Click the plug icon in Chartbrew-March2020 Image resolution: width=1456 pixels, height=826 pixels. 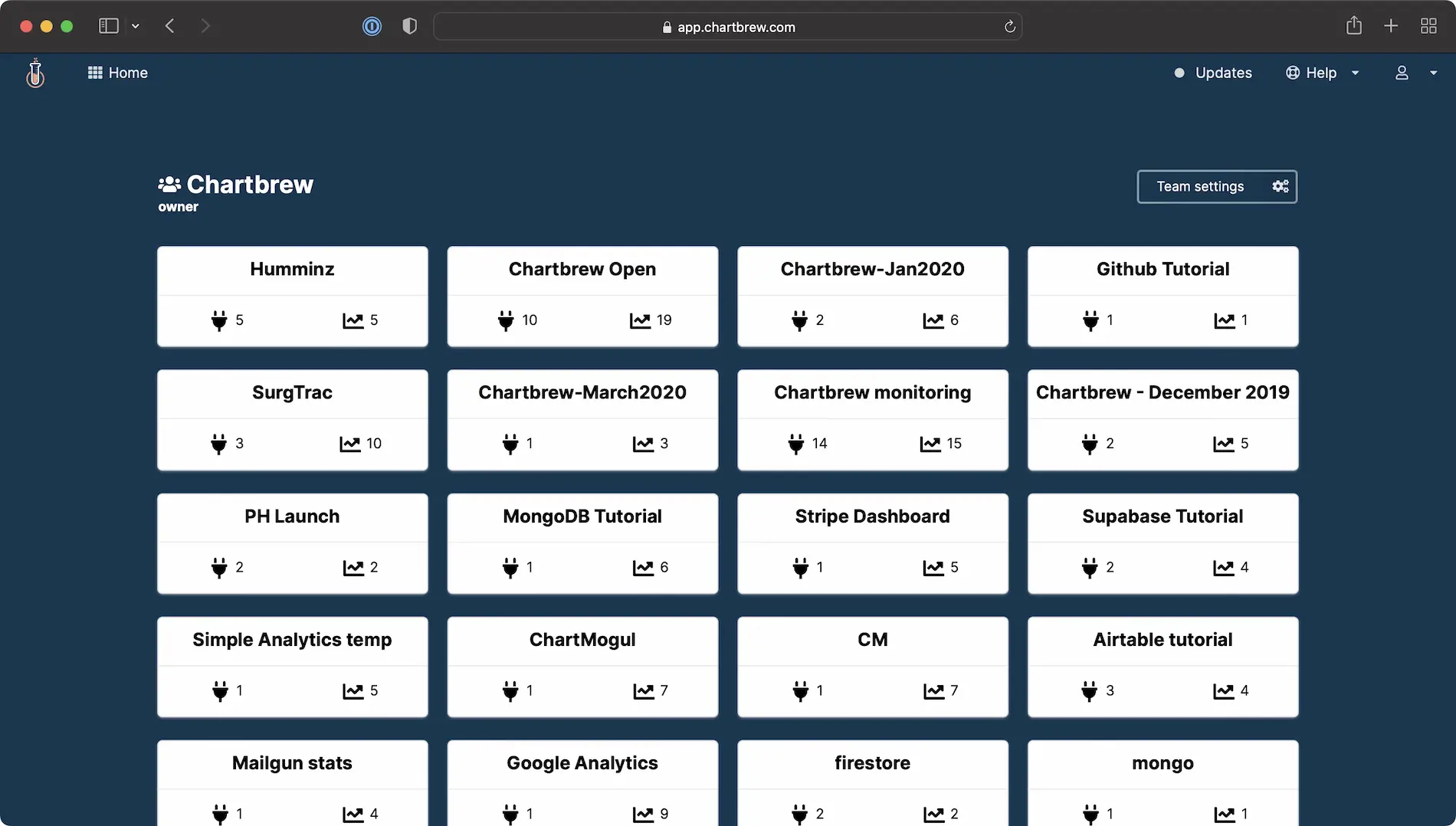point(510,444)
